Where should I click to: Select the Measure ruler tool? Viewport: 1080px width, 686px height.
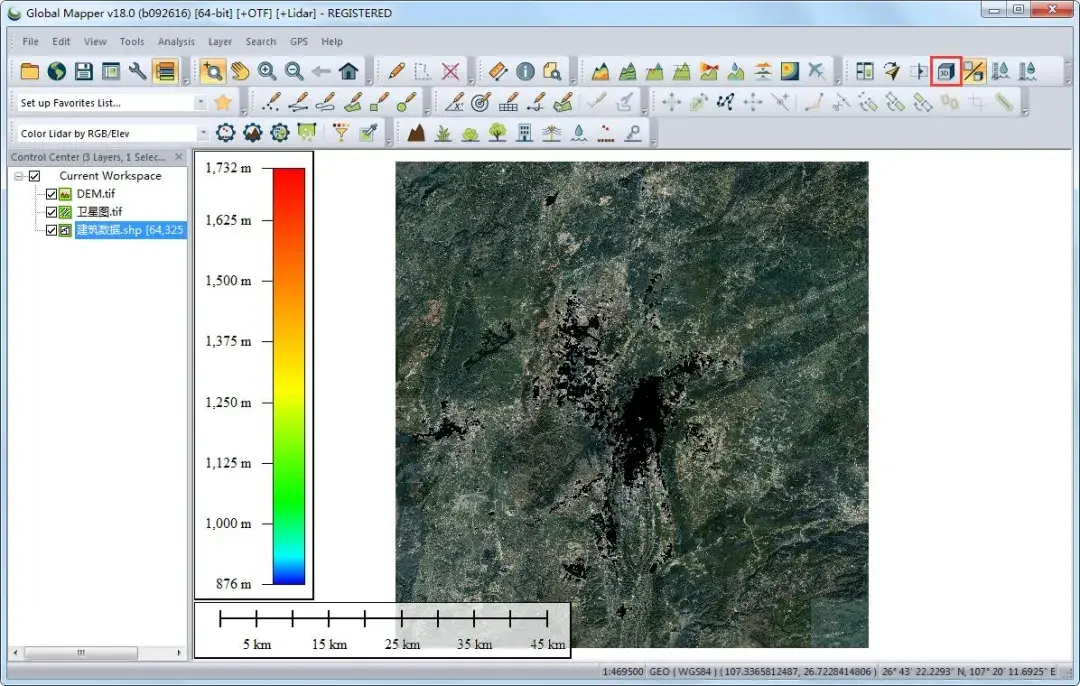(x=497, y=71)
